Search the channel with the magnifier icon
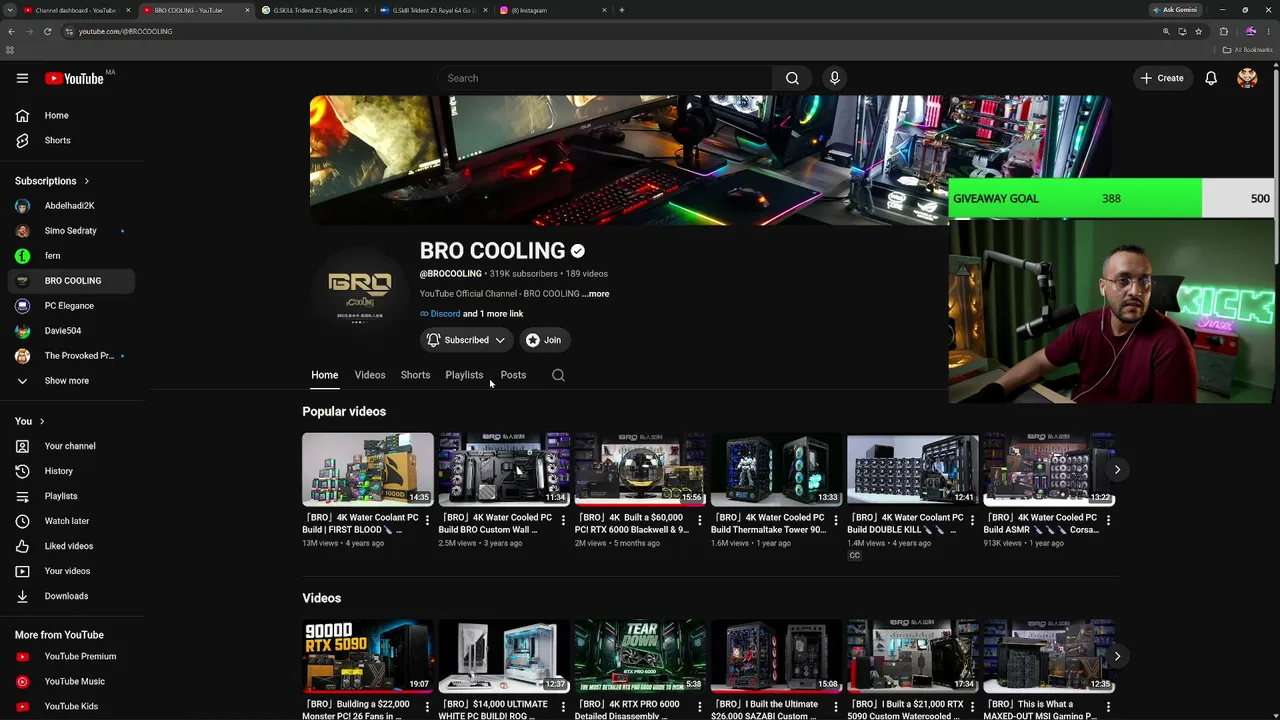Screen dimensions: 1280x720 click(x=558, y=375)
